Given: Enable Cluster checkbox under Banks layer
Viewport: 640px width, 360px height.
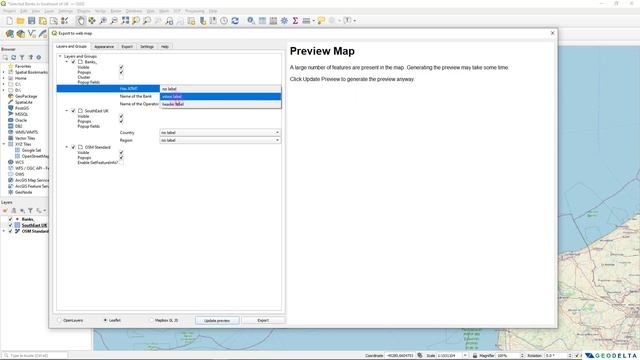Looking at the screenshot, I should (121, 77).
